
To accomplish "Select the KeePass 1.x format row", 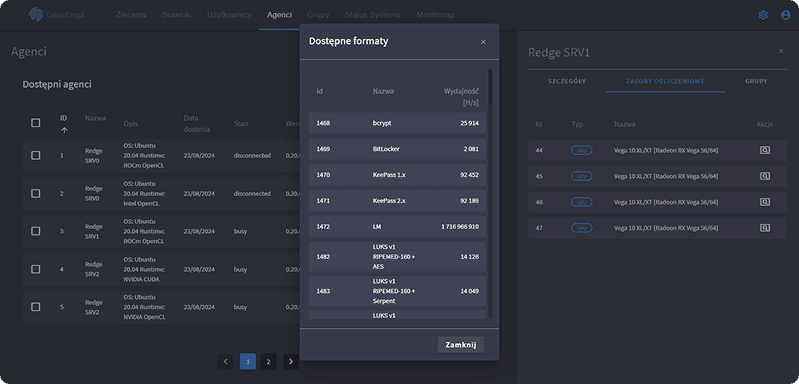I will click(x=397, y=175).
